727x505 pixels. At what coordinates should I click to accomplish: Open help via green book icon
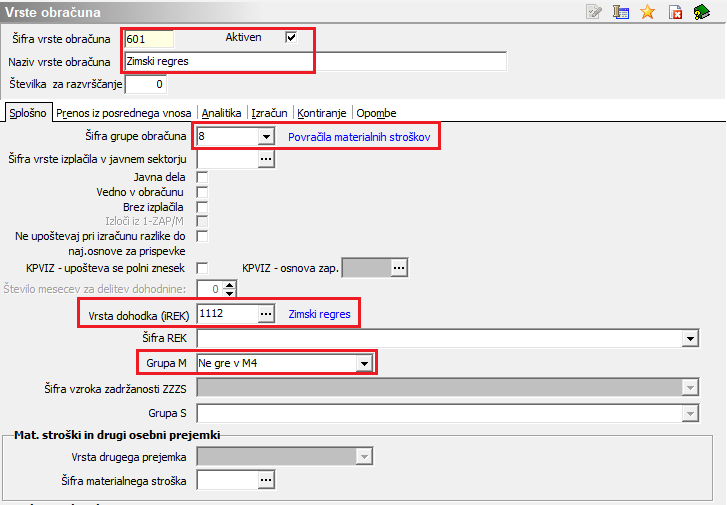[x=701, y=12]
